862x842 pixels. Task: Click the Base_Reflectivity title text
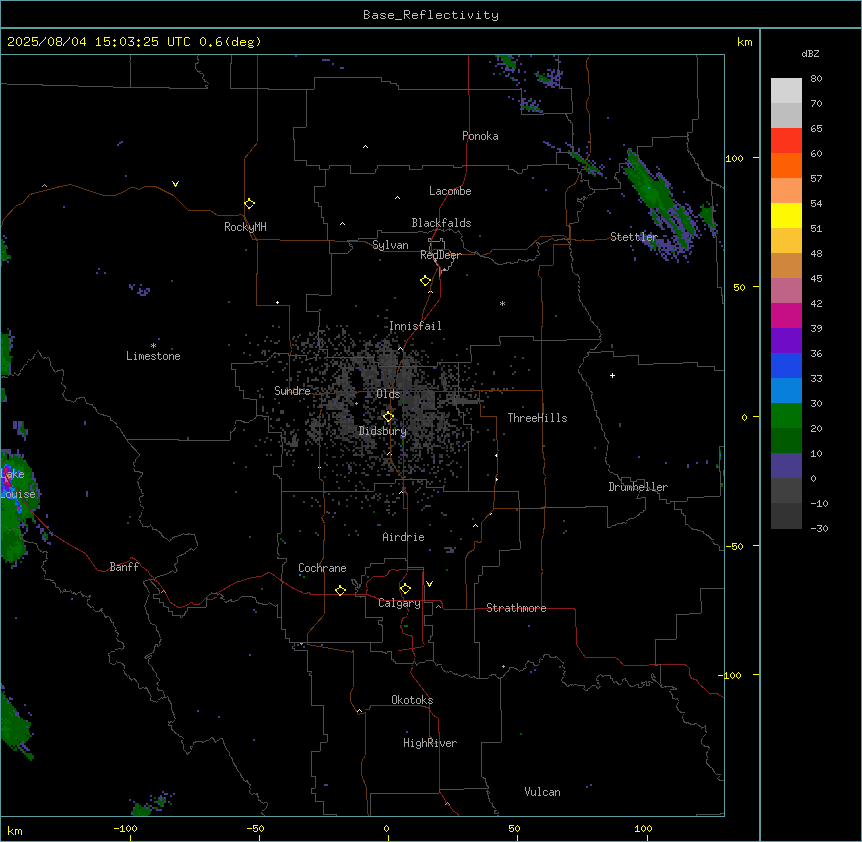tap(431, 15)
